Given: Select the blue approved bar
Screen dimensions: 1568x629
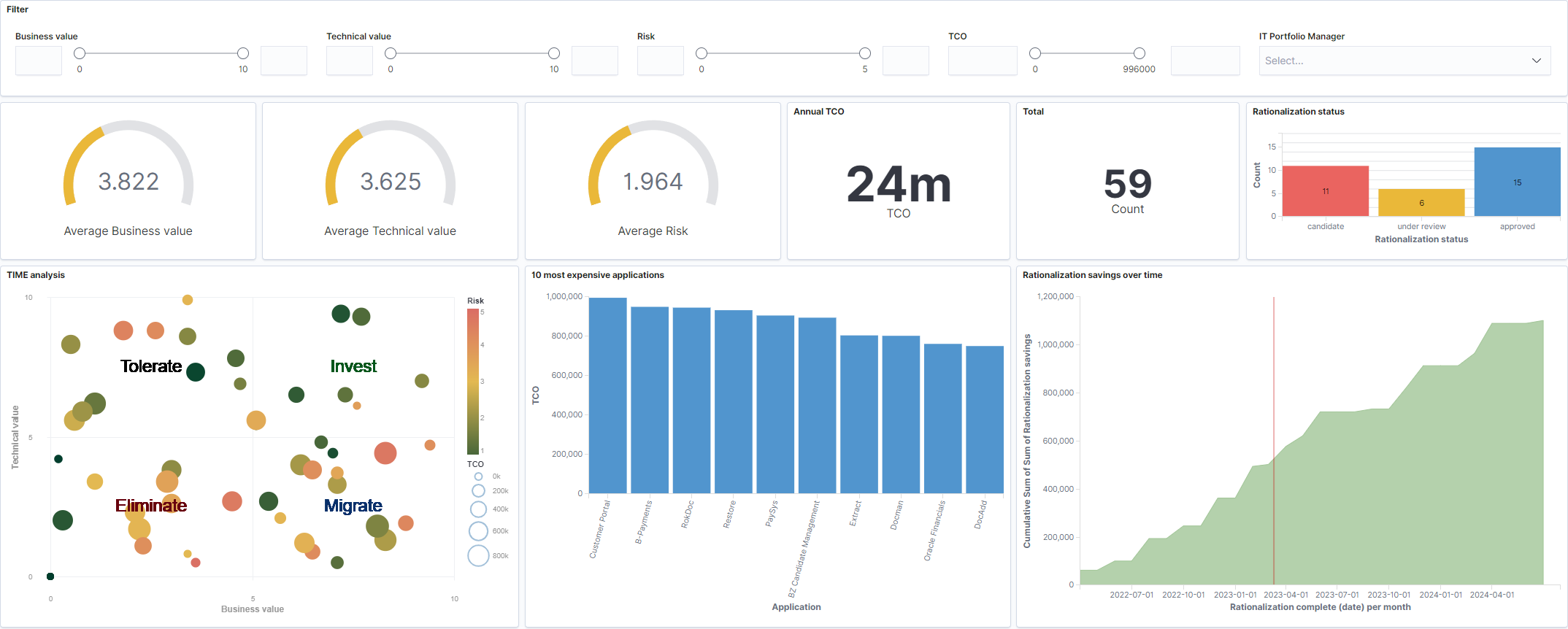Looking at the screenshot, I should coord(1518,182).
